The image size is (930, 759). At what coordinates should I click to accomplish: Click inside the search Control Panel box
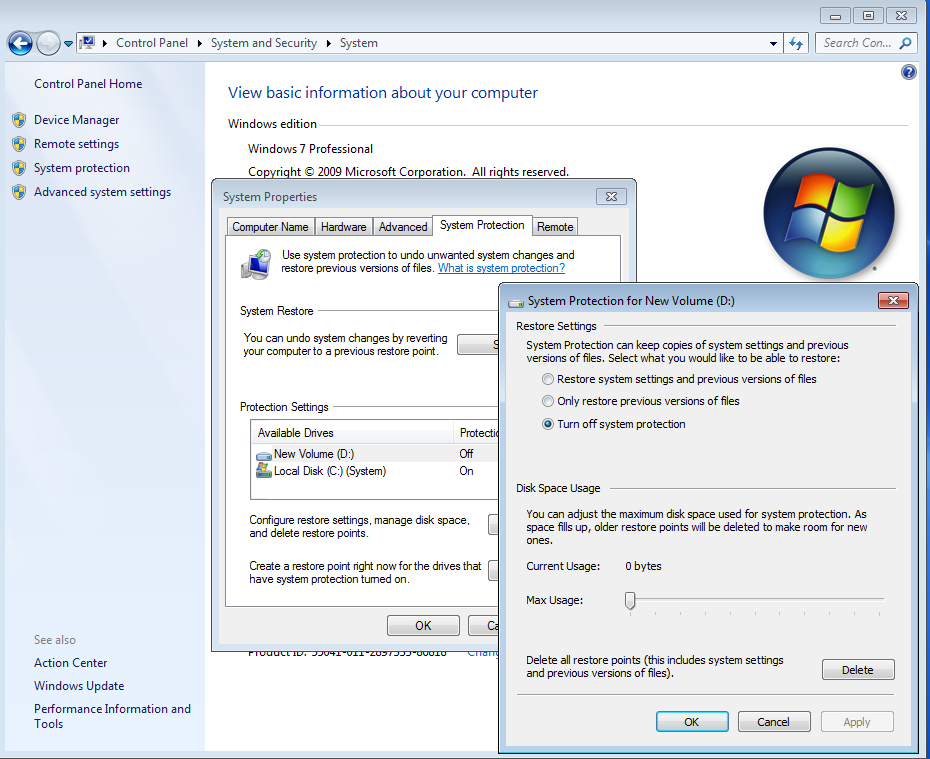860,43
